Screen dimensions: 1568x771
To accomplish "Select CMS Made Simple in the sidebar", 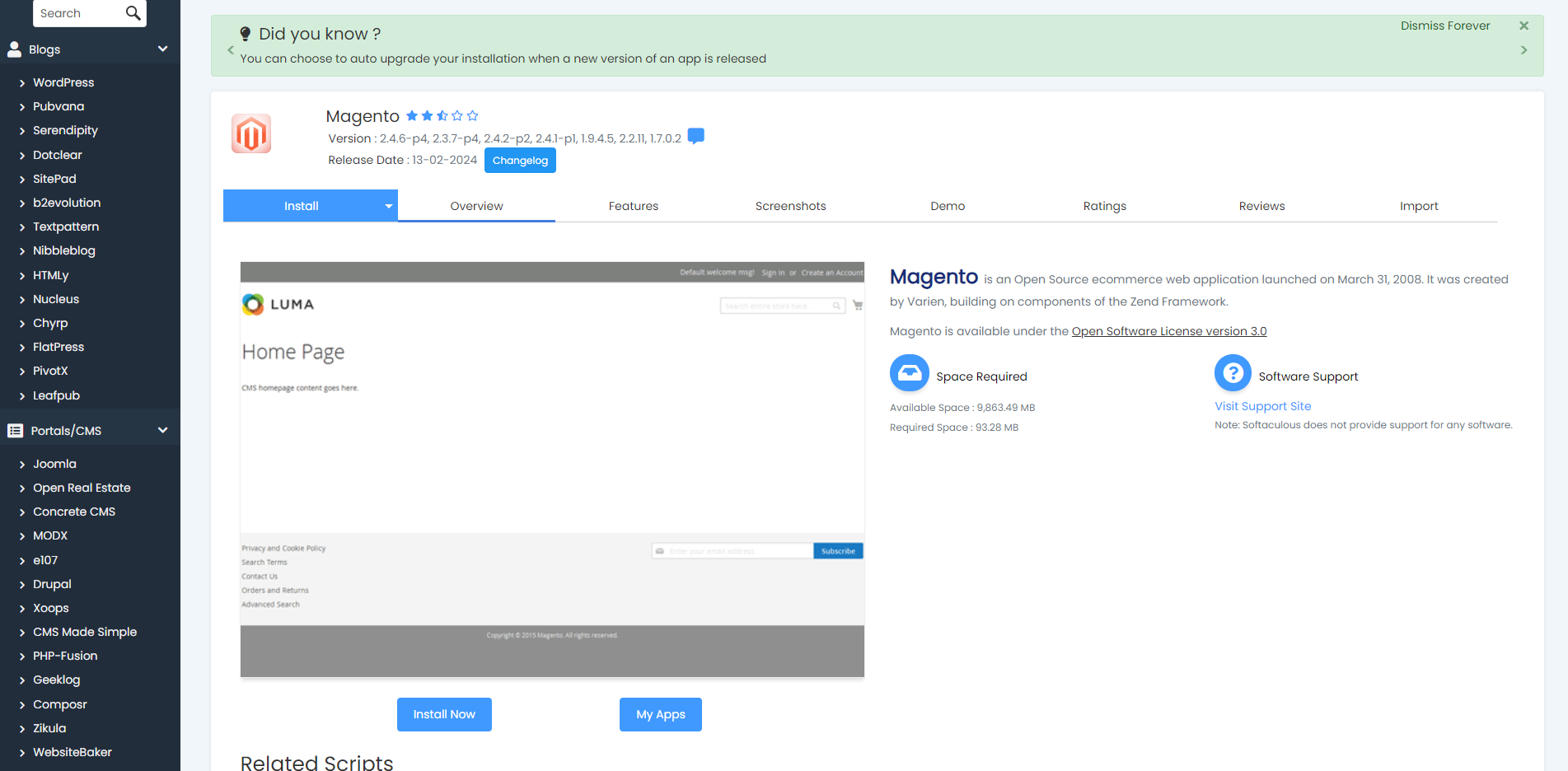I will (85, 632).
